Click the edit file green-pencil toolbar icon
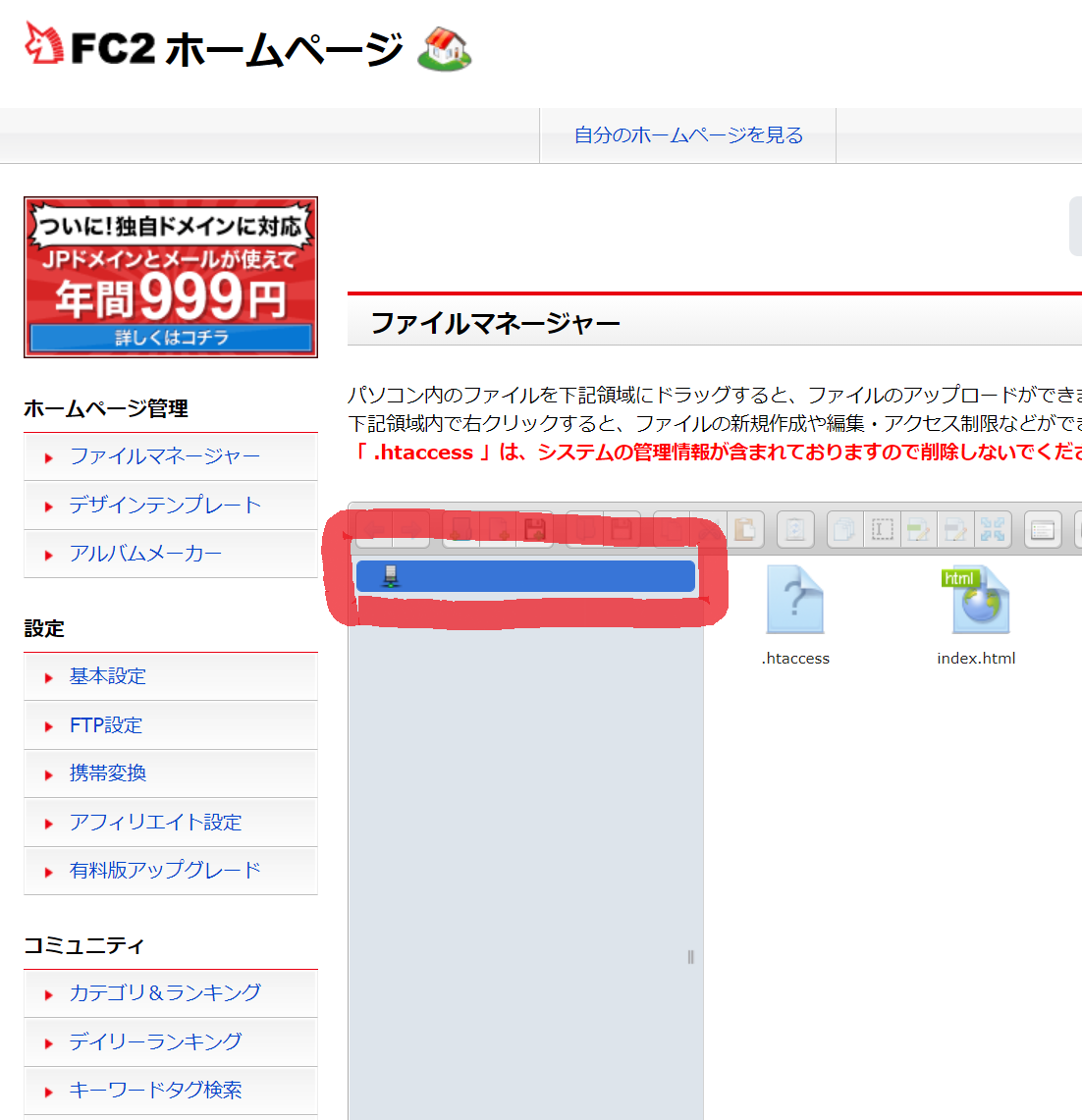This screenshot has height=1120, width=1082. pyautogui.click(x=919, y=530)
